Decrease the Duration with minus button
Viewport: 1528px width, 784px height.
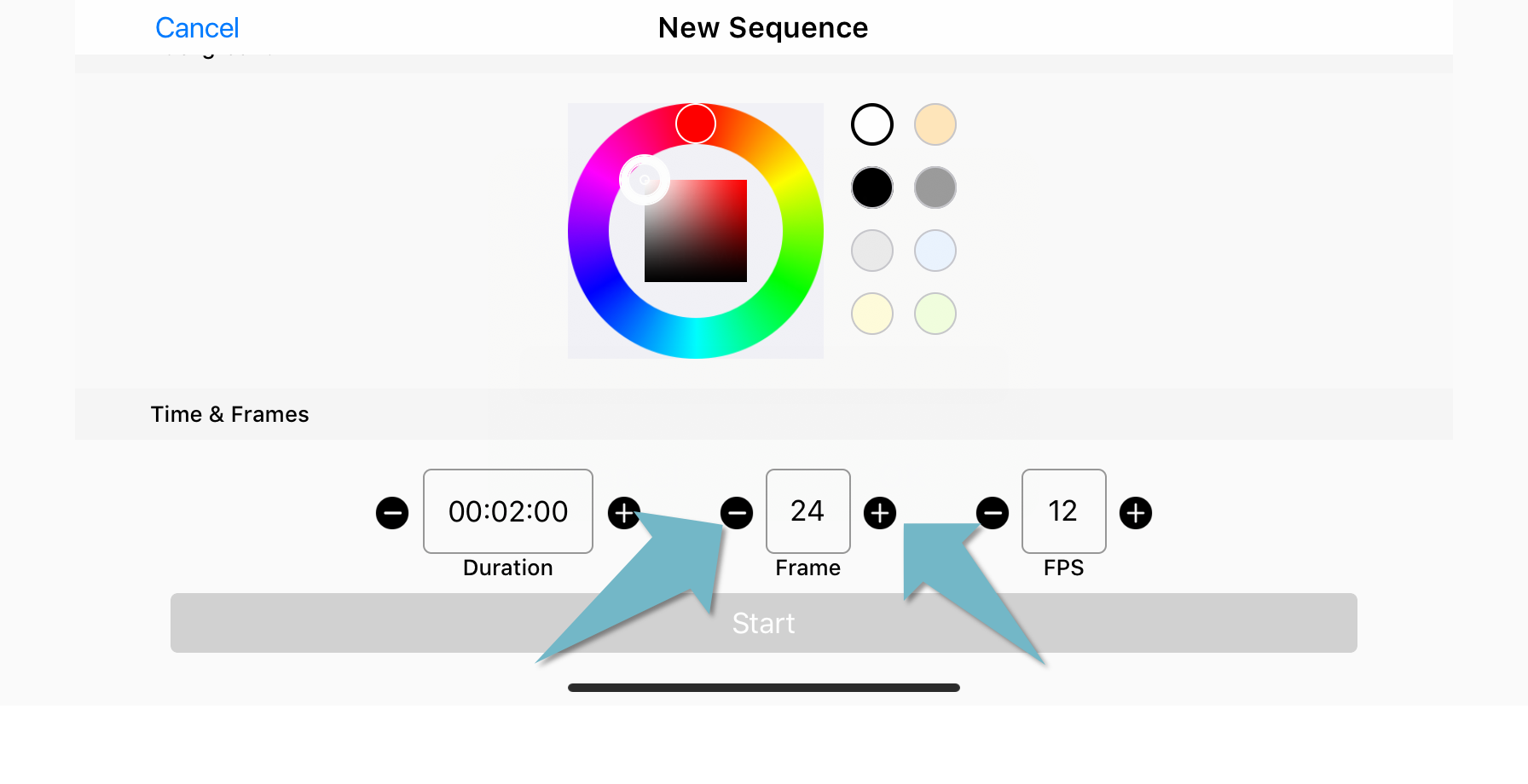[392, 513]
